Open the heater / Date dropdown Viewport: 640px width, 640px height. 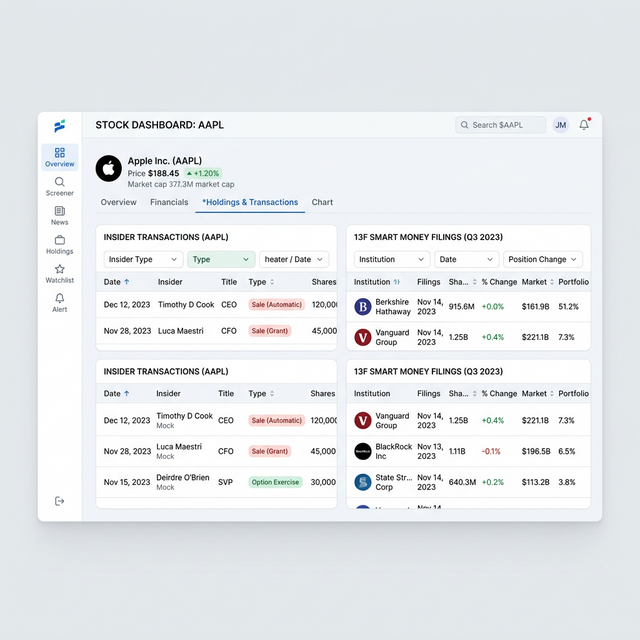click(x=294, y=259)
